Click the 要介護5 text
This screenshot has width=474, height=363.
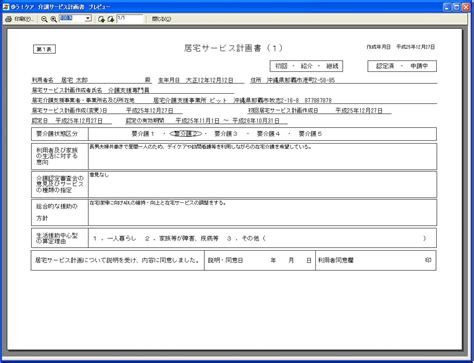click(x=310, y=134)
